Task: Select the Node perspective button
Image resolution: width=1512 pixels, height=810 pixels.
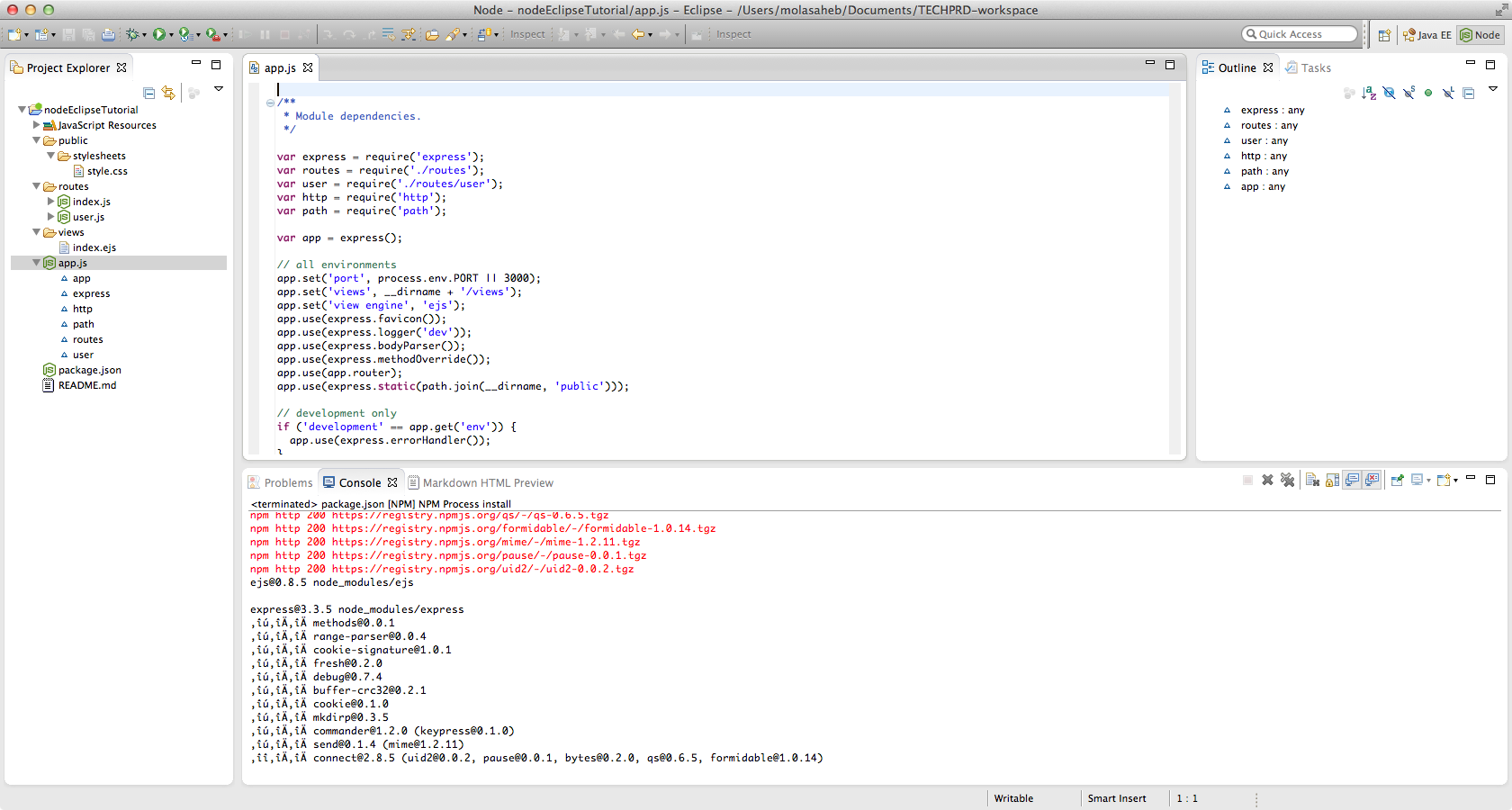Action: pos(1480,35)
